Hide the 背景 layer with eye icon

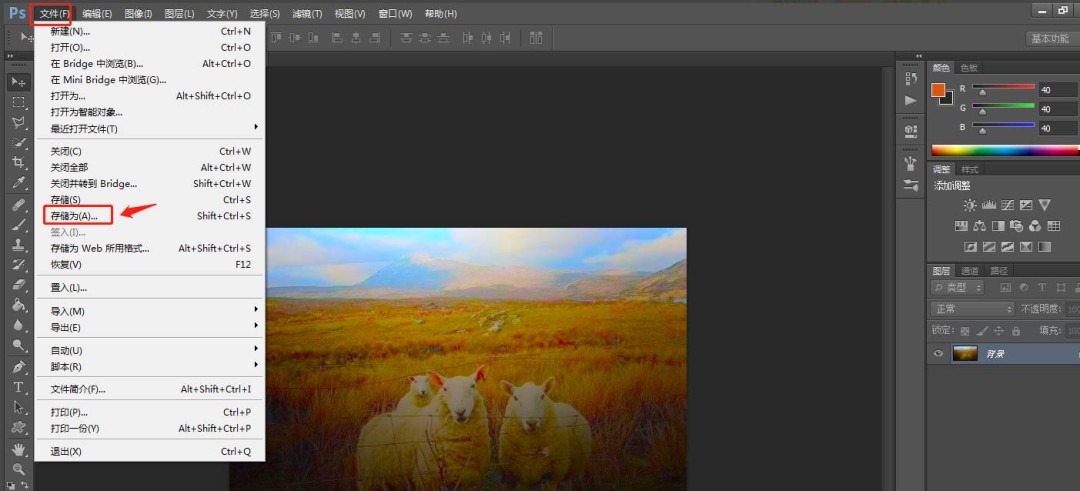[x=938, y=353]
